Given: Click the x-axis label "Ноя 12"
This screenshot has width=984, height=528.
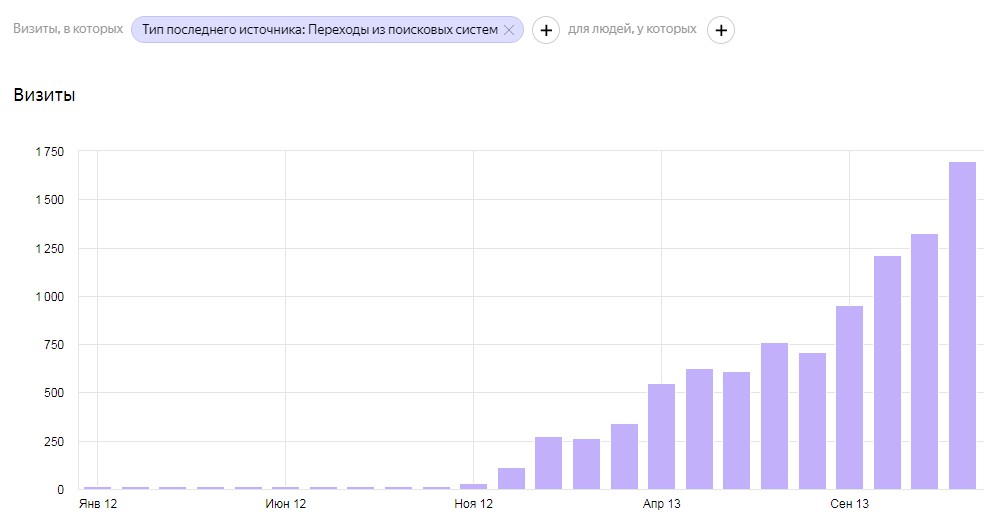Looking at the screenshot, I should coord(473,504).
